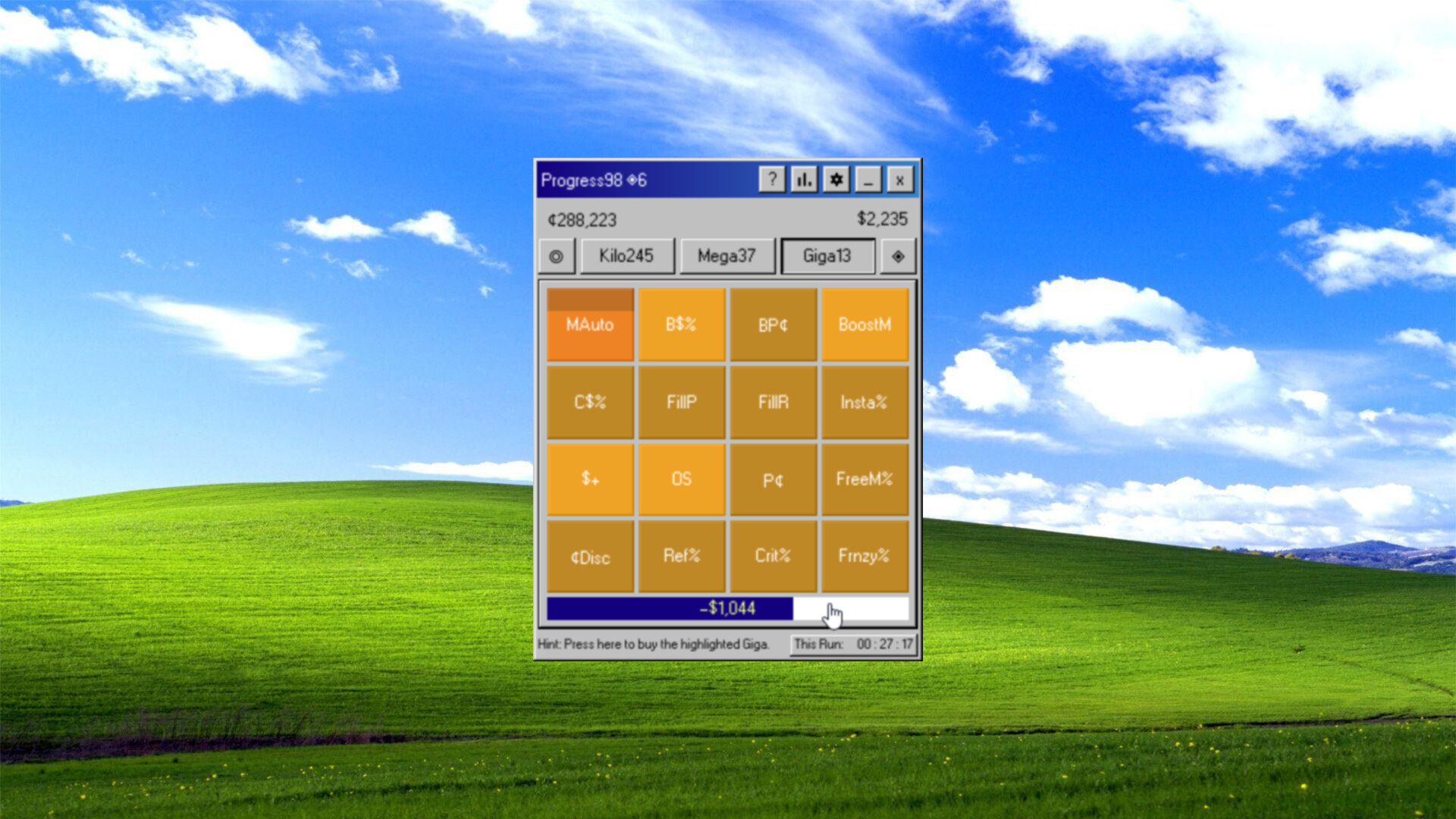
Task: Select the B$% upgrade tile
Action: click(682, 325)
